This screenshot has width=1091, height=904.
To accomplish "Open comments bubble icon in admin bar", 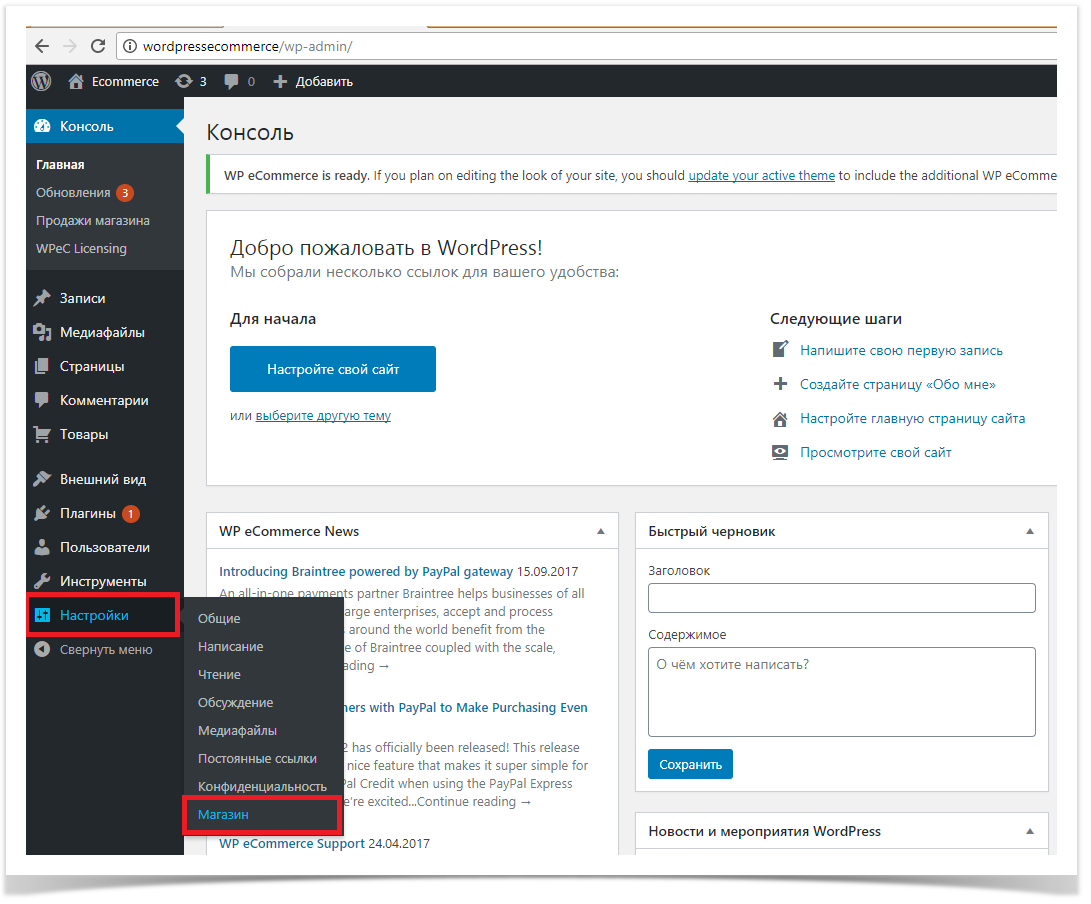I will (232, 81).
